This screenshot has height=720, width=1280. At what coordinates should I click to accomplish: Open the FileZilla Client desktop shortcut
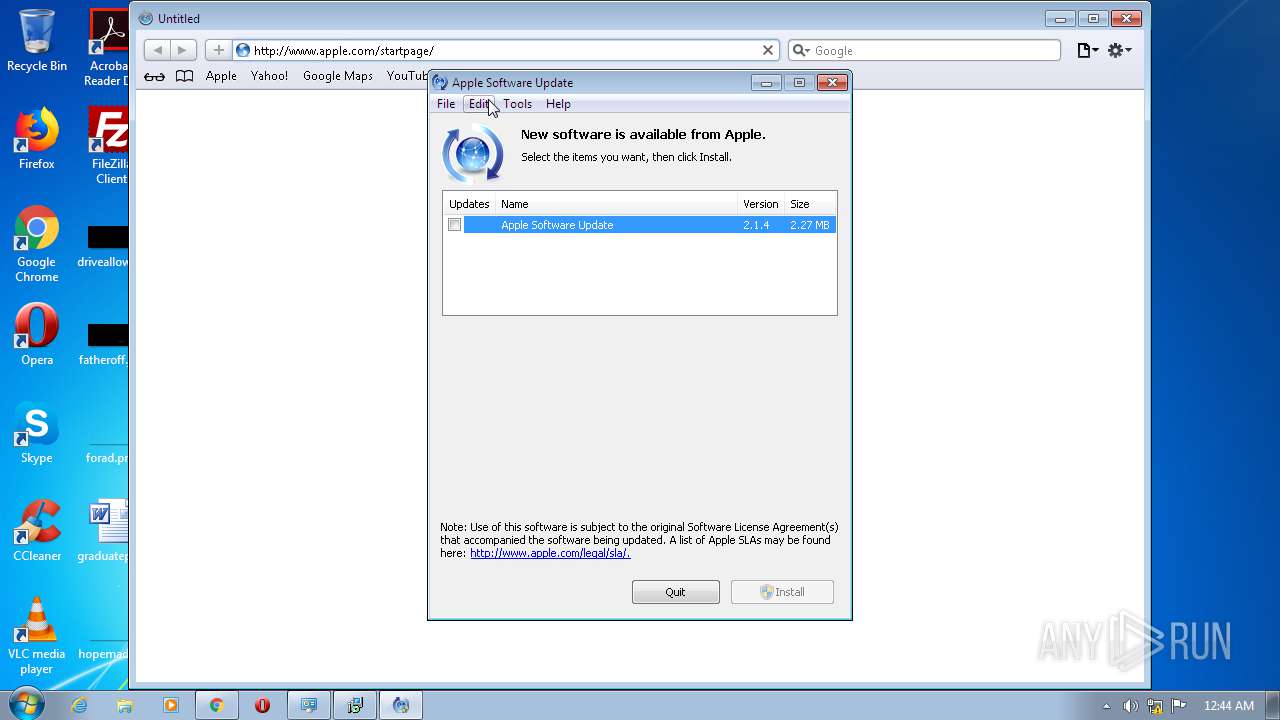pyautogui.click(x=109, y=145)
